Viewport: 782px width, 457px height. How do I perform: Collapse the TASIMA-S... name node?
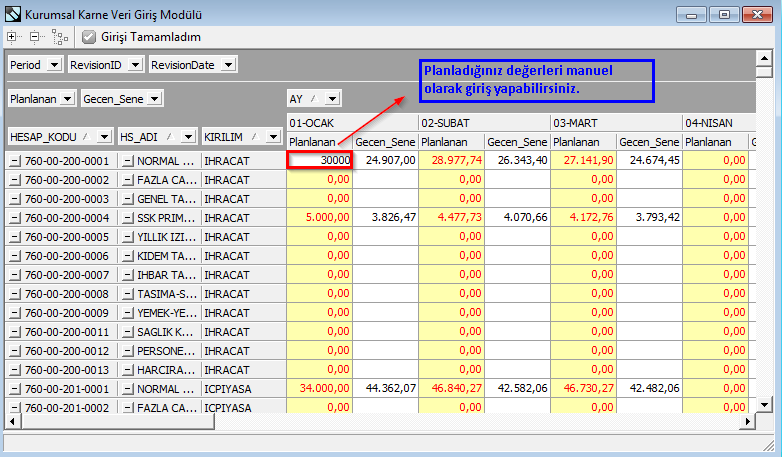pos(128,294)
